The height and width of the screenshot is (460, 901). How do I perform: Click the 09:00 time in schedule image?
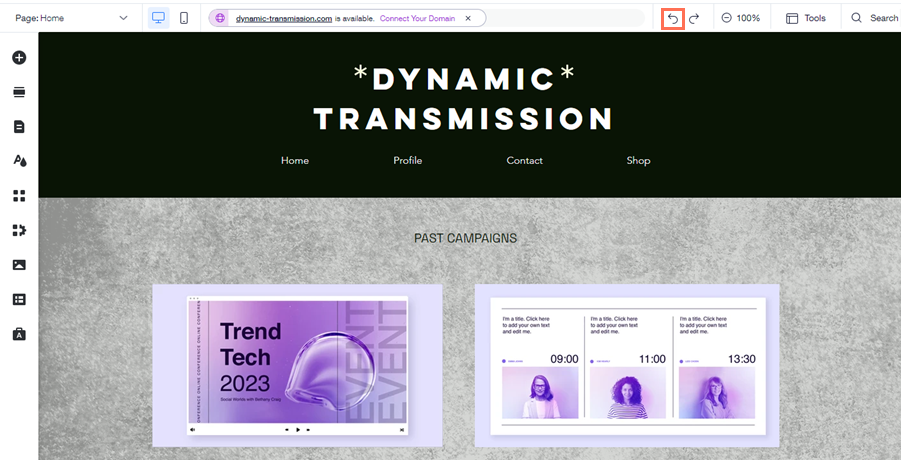[x=564, y=359]
